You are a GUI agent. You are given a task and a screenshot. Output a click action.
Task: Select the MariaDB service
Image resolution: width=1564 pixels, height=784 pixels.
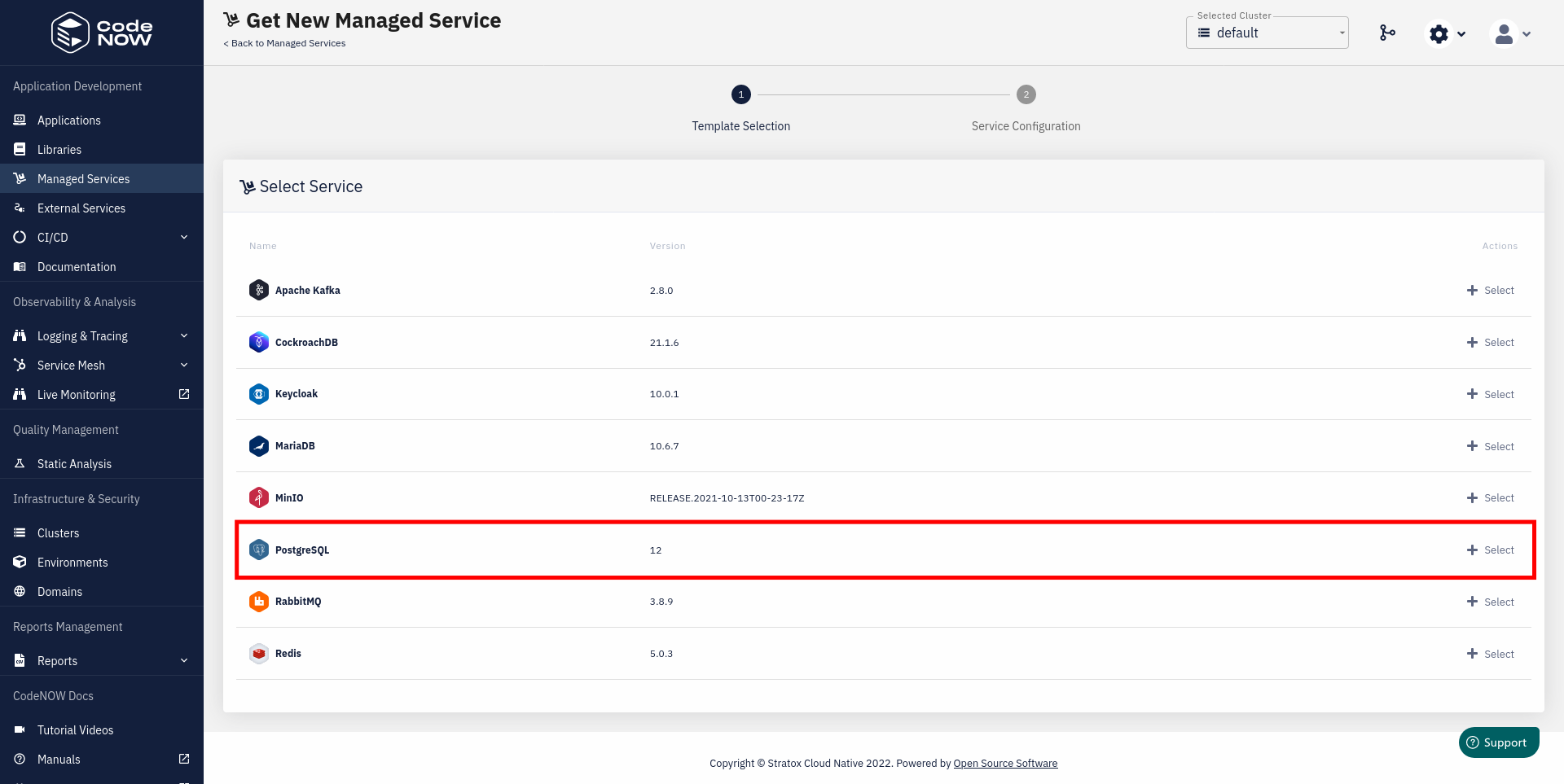pyautogui.click(x=1491, y=446)
